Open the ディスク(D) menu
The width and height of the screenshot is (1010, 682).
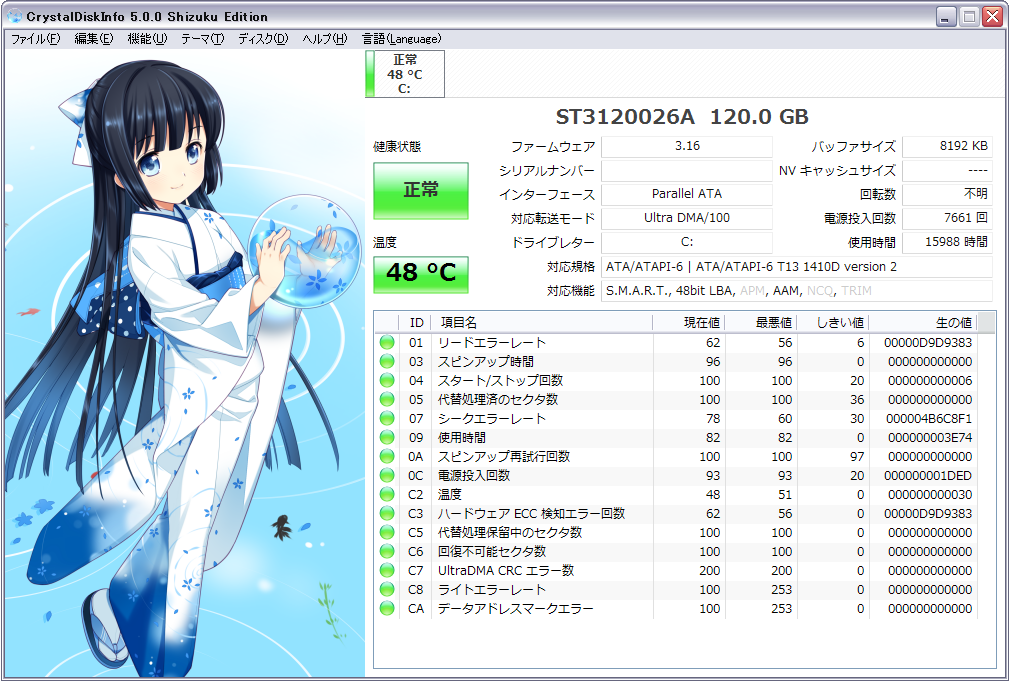coord(263,39)
